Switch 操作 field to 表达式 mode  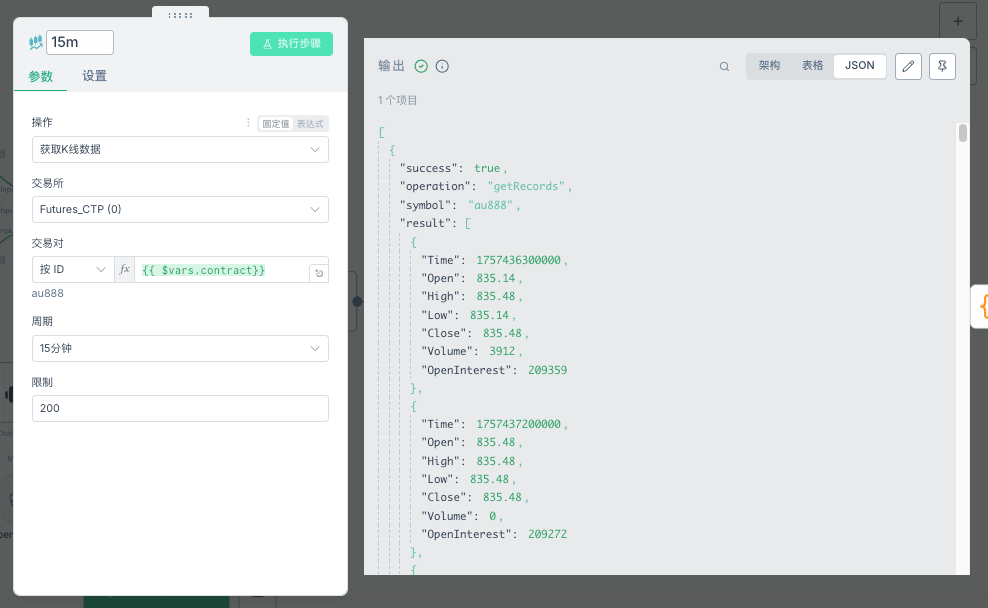tap(310, 124)
